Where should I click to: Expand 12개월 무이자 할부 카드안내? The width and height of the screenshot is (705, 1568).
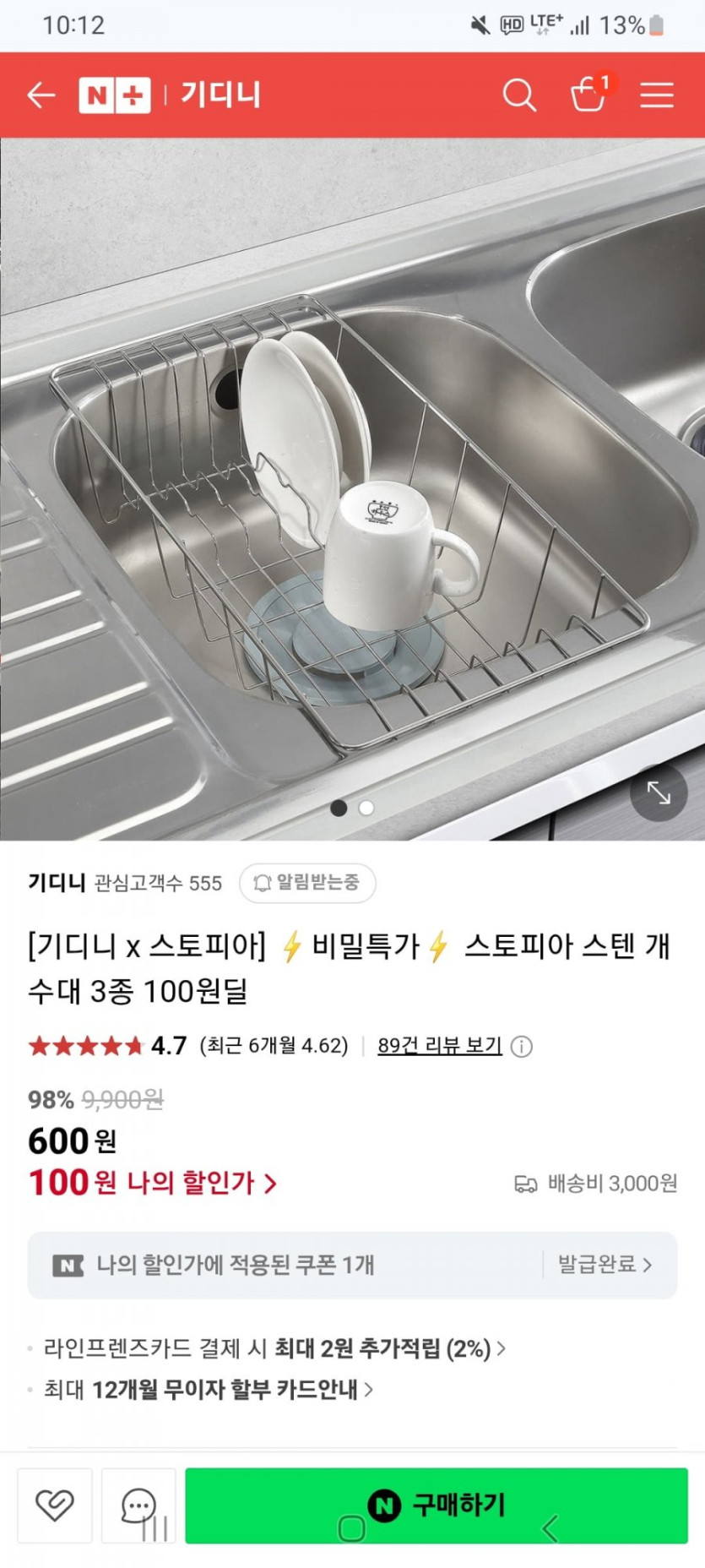(209, 1390)
